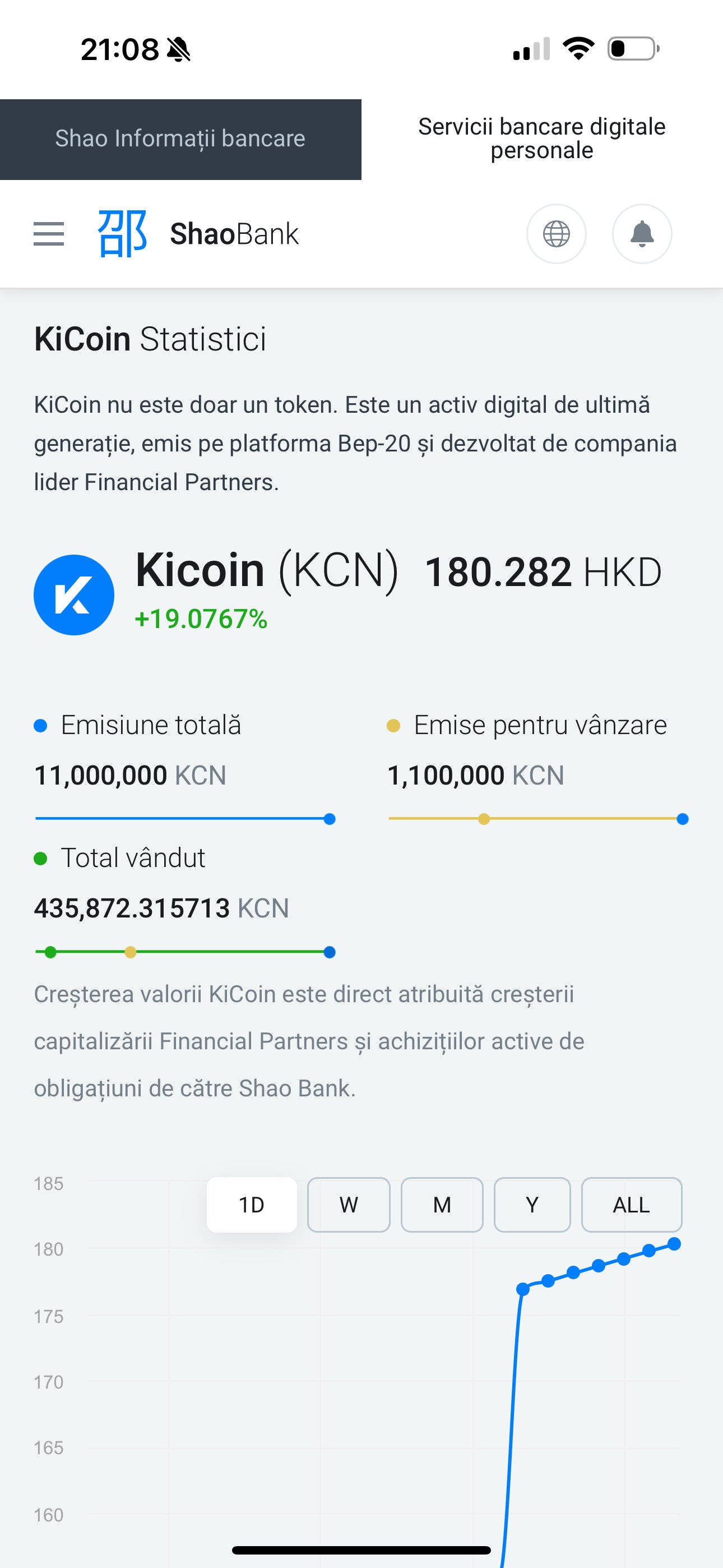Open Servicii bancare digitale personale tab

coord(541,139)
